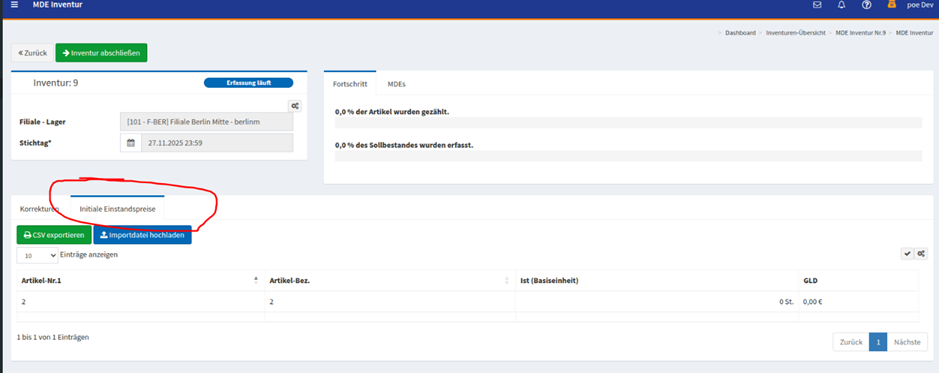The height and width of the screenshot is (373, 939).
Task: Open the Stichtag calendar icon
Action: [x=131, y=143]
